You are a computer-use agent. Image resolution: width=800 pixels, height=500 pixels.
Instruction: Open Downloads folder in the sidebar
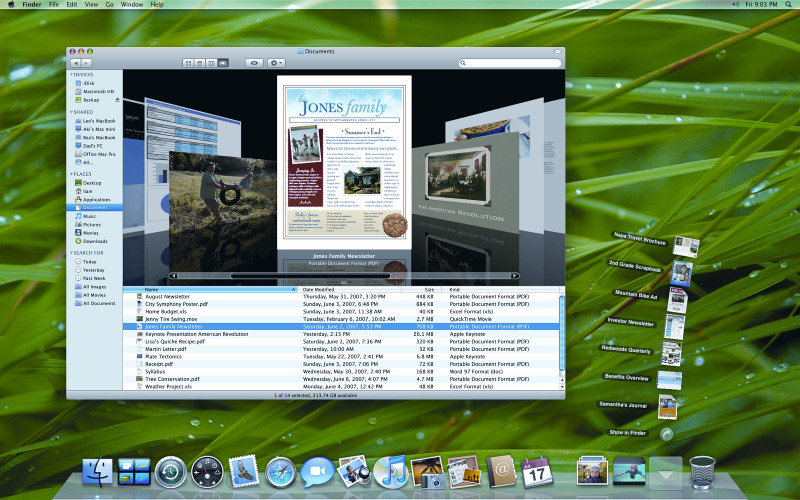tap(91, 241)
